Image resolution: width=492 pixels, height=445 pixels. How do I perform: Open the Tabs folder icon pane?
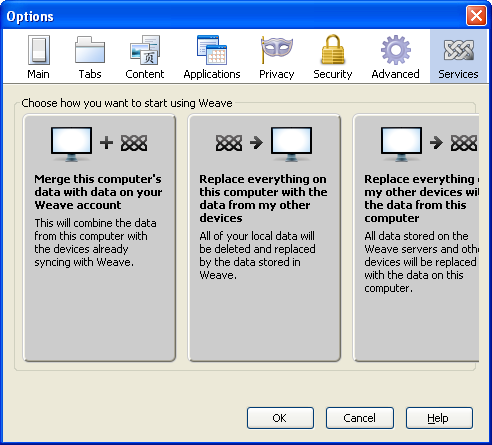90,50
